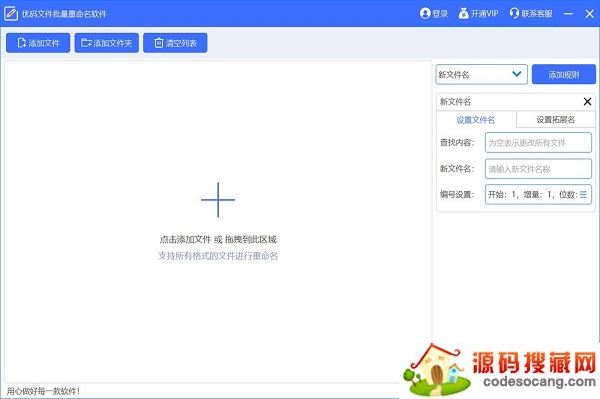
Task: Minimize the application window
Action: [568, 14]
